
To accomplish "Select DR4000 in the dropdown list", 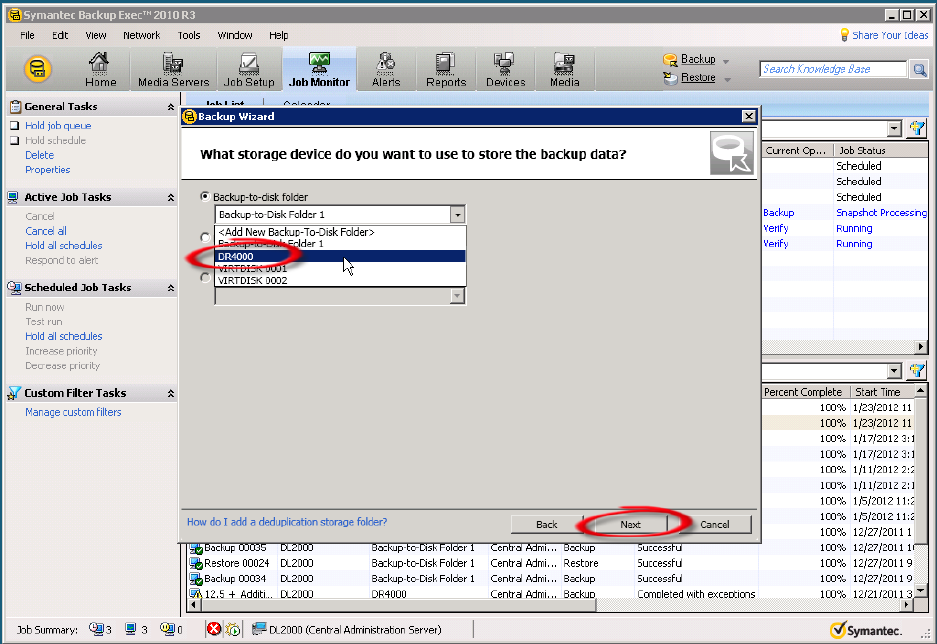I will tap(340, 256).
